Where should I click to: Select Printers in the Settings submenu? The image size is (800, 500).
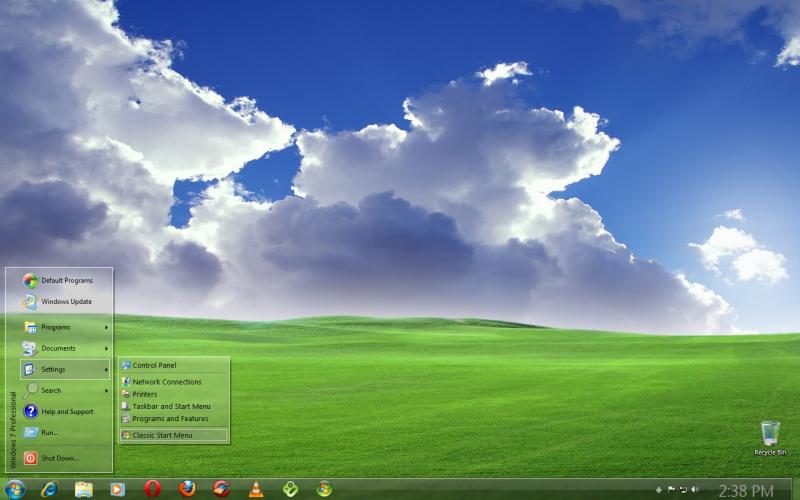(x=173, y=394)
